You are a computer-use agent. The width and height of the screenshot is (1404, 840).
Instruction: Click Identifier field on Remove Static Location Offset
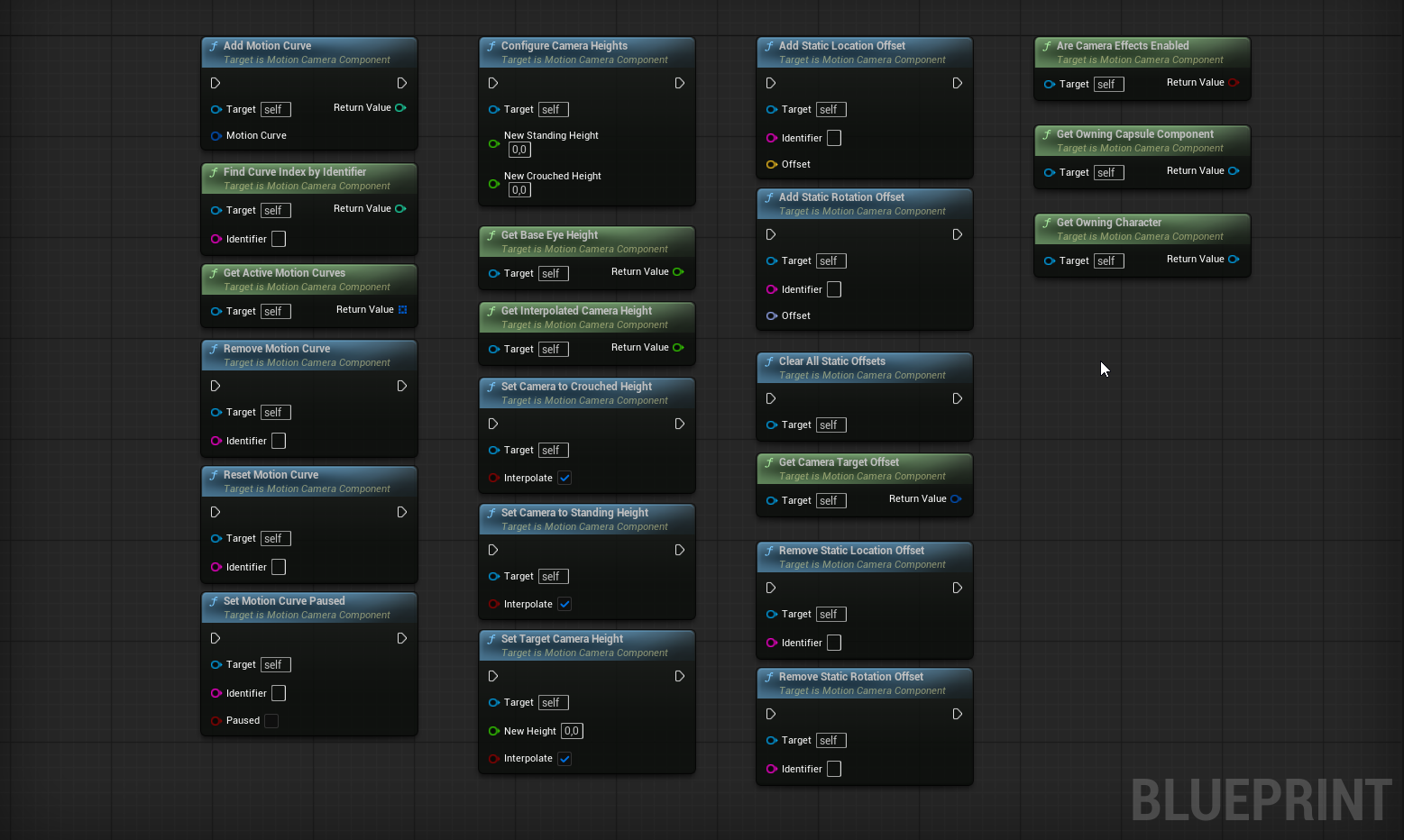[834, 643]
